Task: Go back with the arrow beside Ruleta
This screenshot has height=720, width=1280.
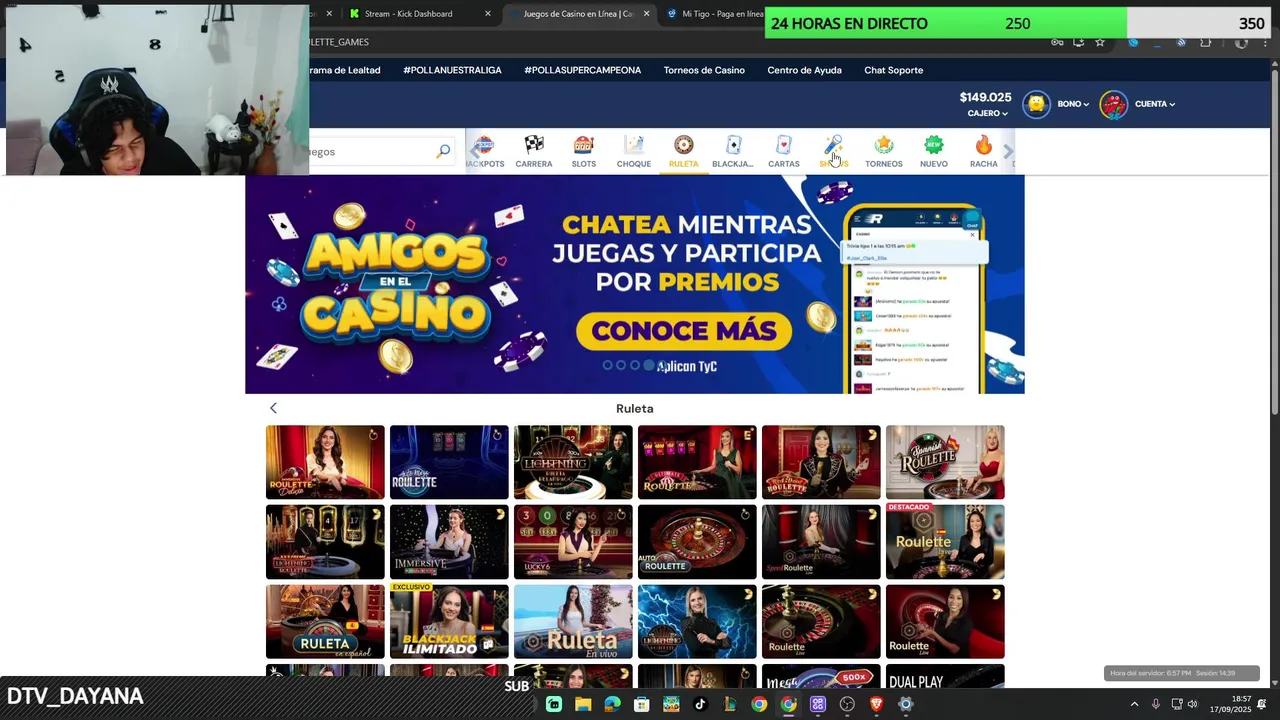Action: coord(273,408)
